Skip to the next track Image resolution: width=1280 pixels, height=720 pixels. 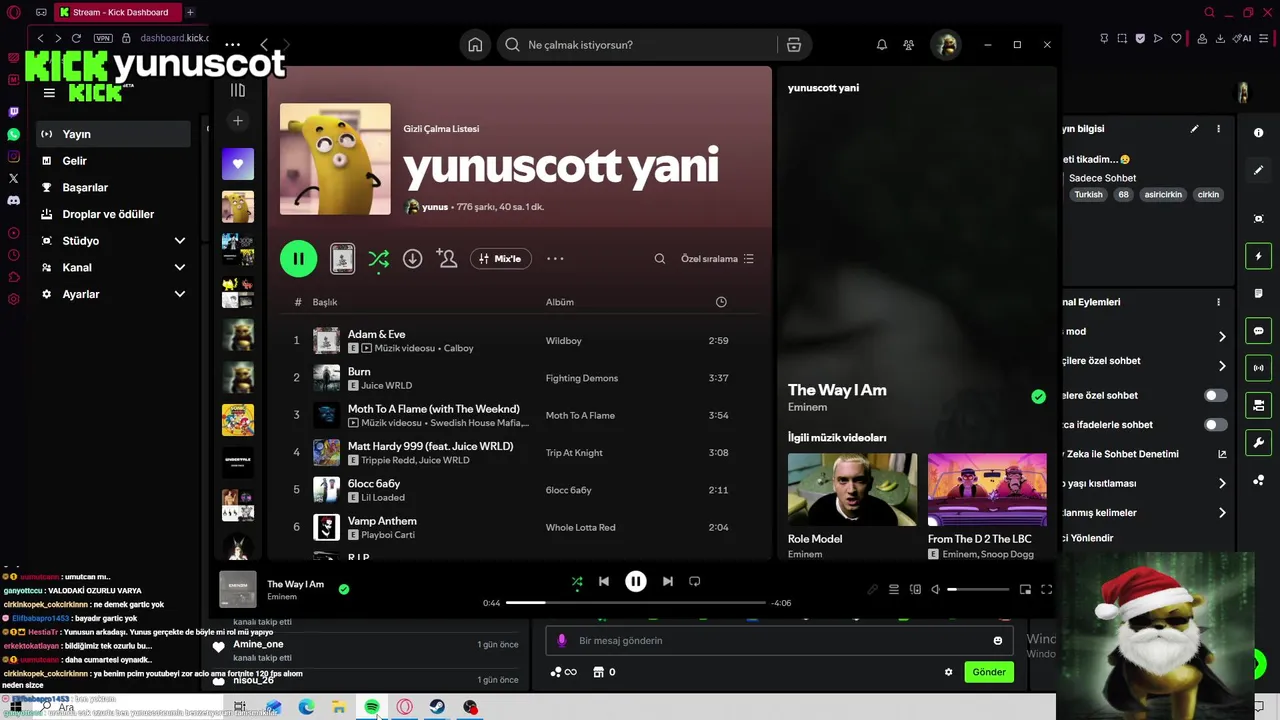click(x=668, y=581)
